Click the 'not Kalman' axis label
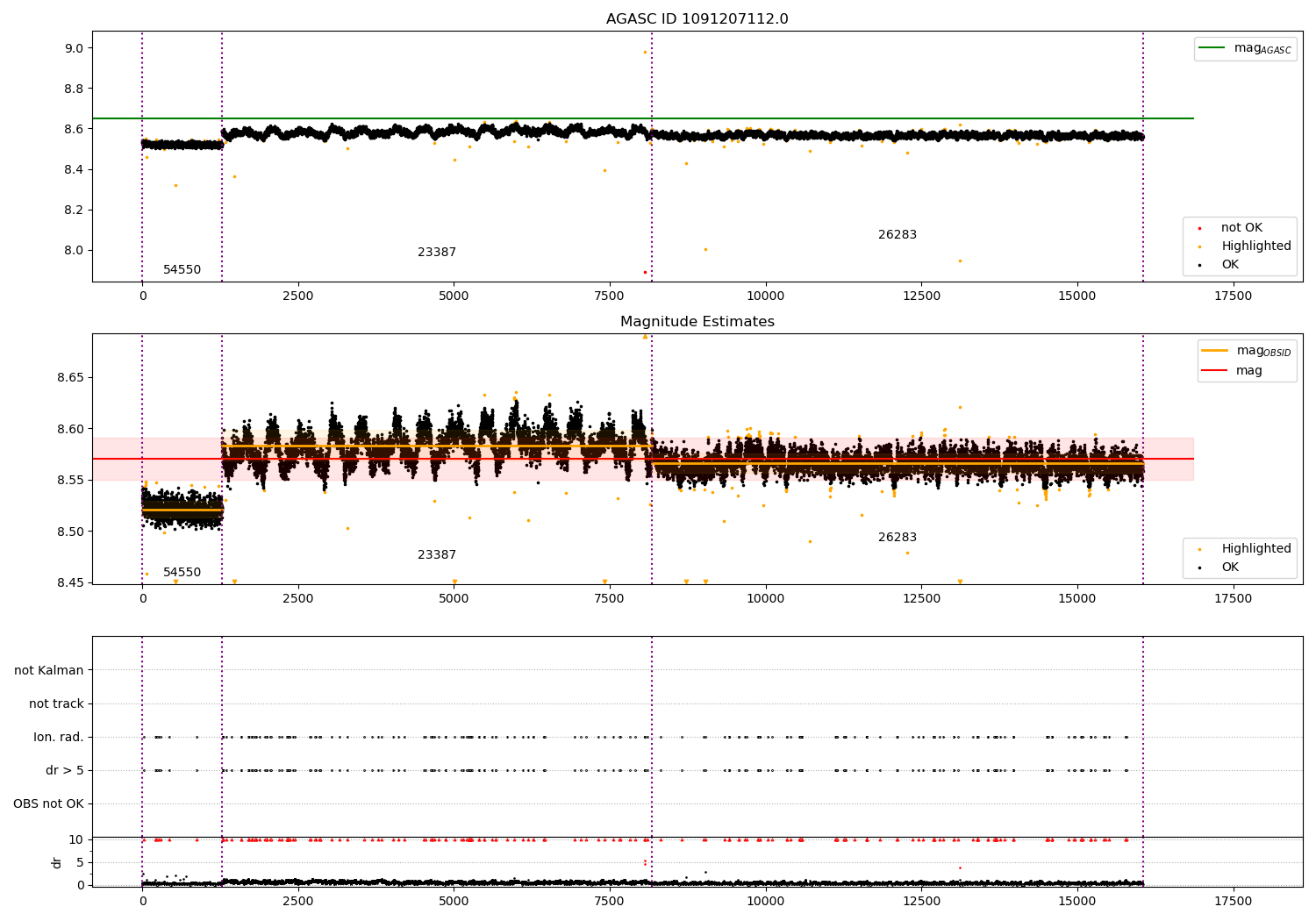This screenshot has height=921, width=1316. tap(49, 671)
